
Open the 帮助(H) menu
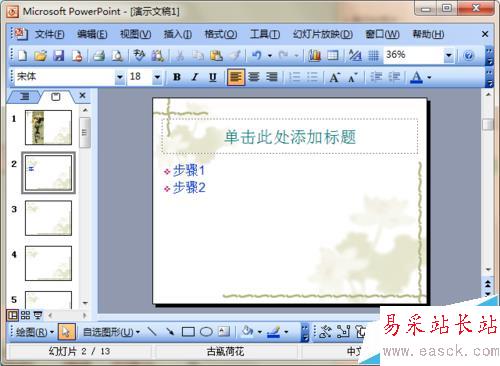click(428, 34)
